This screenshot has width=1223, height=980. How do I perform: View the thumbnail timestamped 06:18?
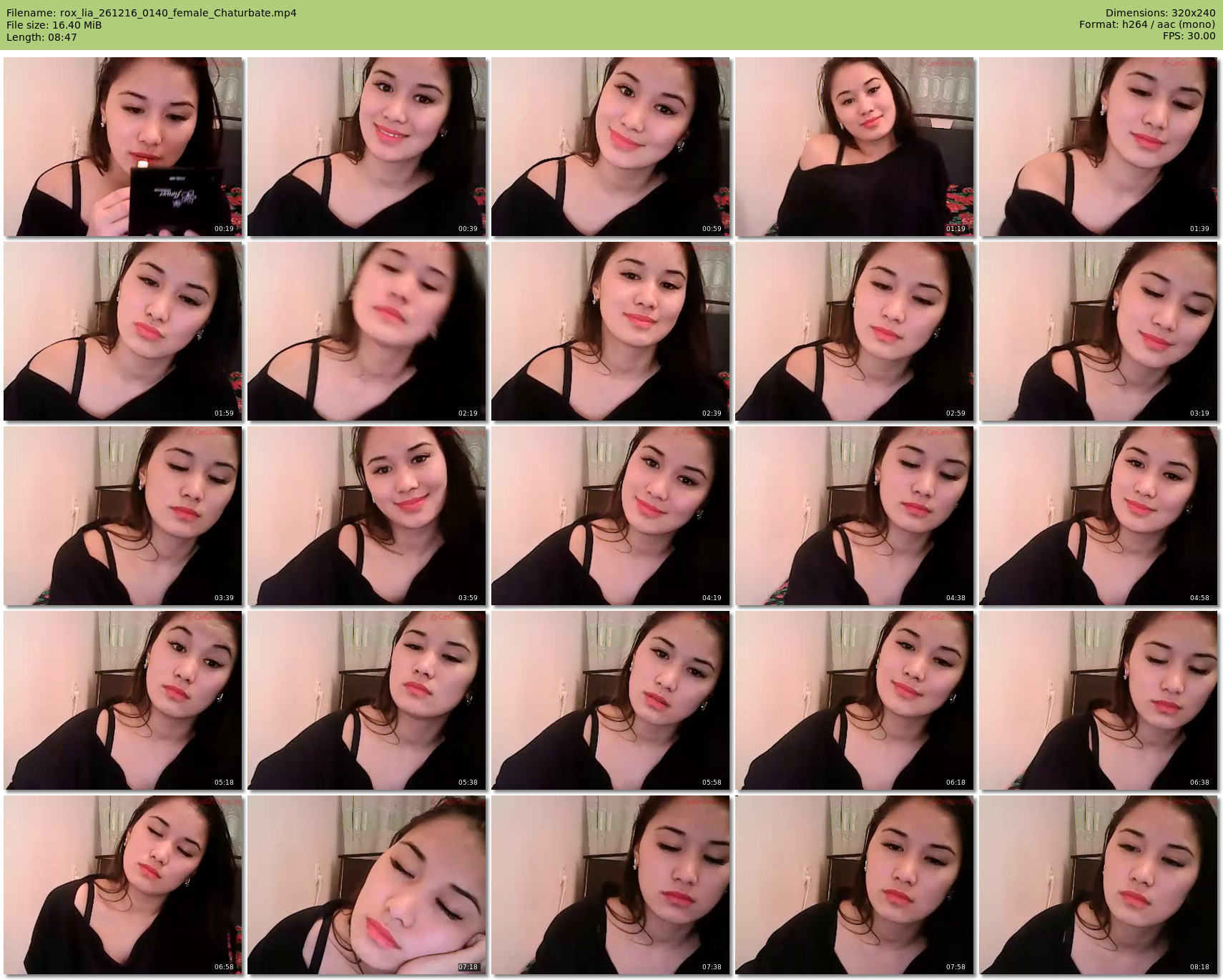[854, 700]
